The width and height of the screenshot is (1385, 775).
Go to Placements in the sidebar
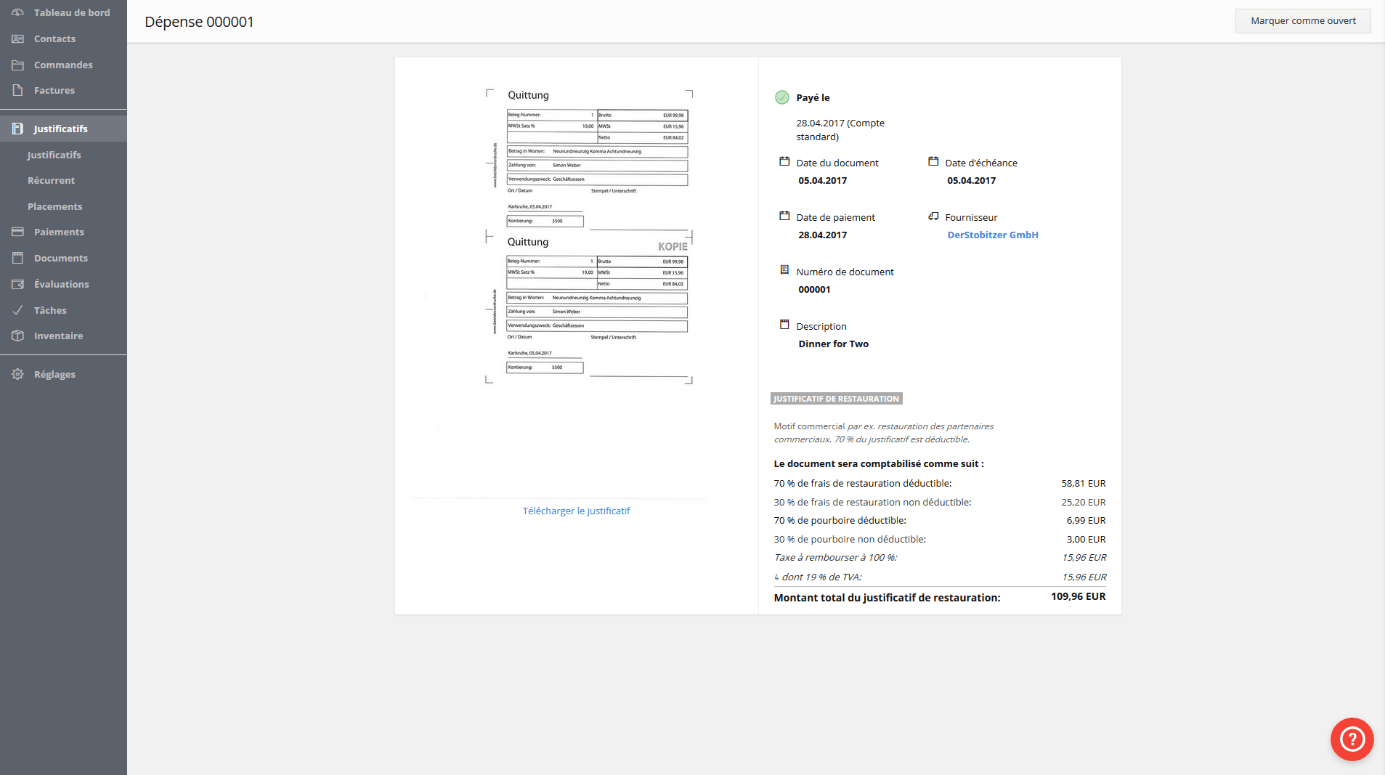click(55, 207)
